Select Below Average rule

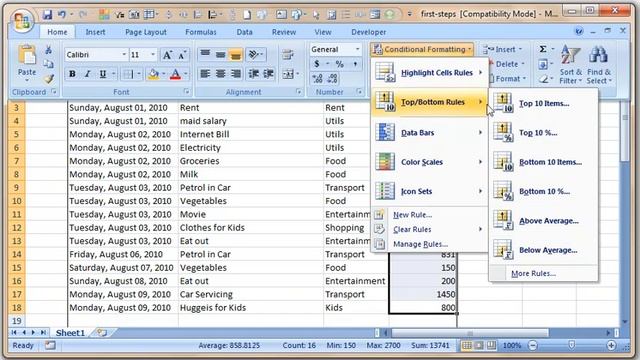click(x=543, y=250)
